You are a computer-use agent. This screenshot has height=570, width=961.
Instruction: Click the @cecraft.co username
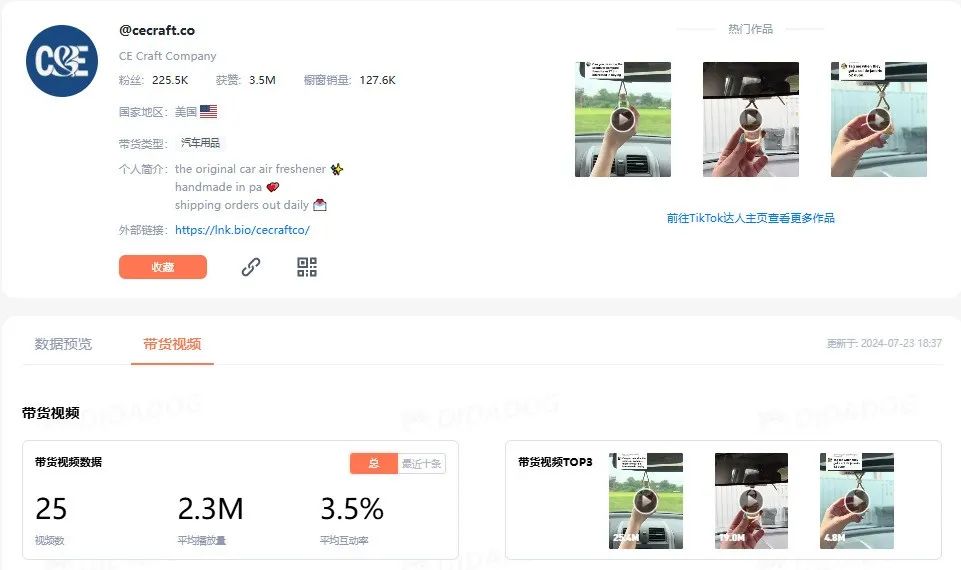[157, 30]
